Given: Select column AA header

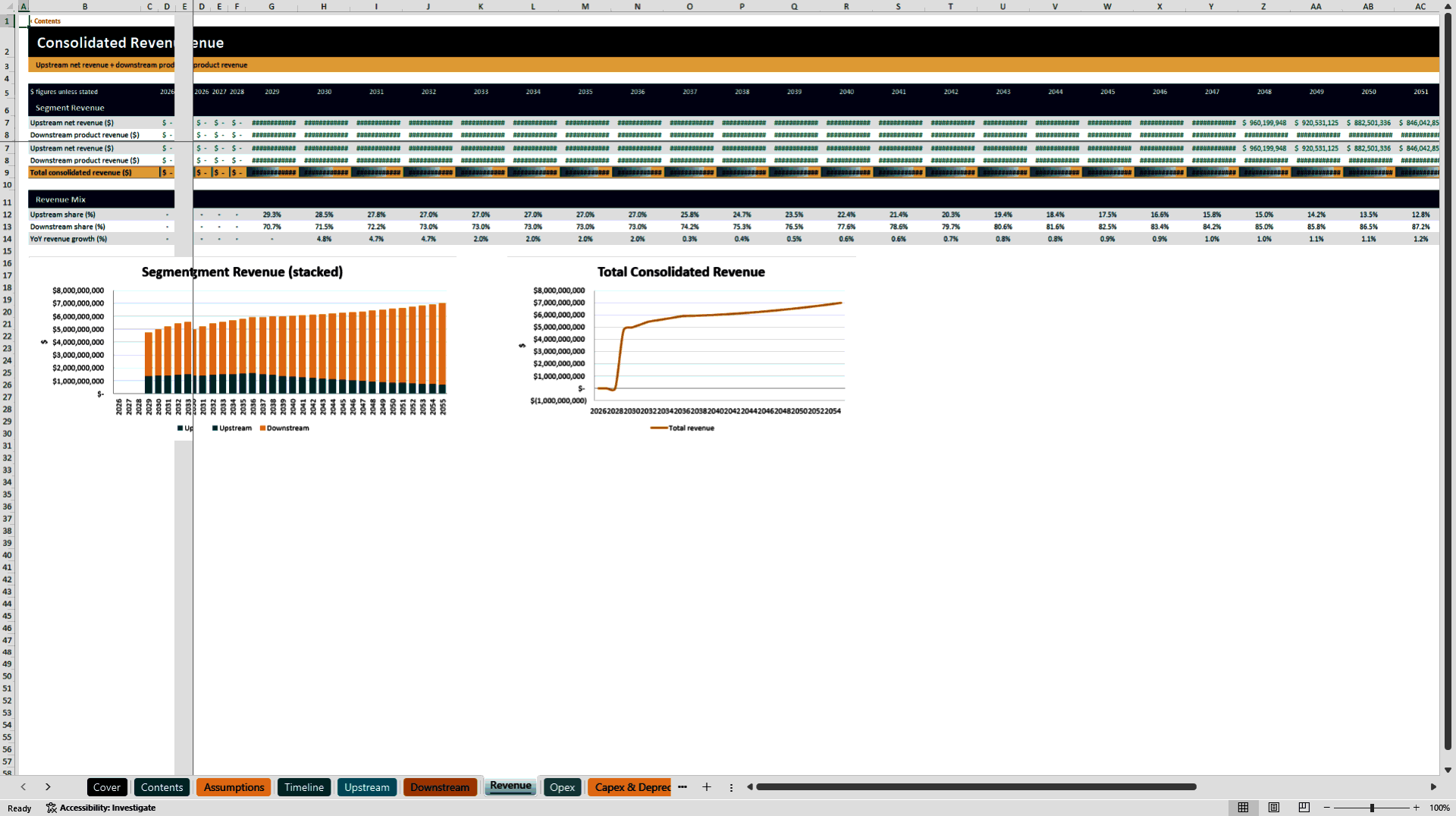Looking at the screenshot, I should point(1316,6).
